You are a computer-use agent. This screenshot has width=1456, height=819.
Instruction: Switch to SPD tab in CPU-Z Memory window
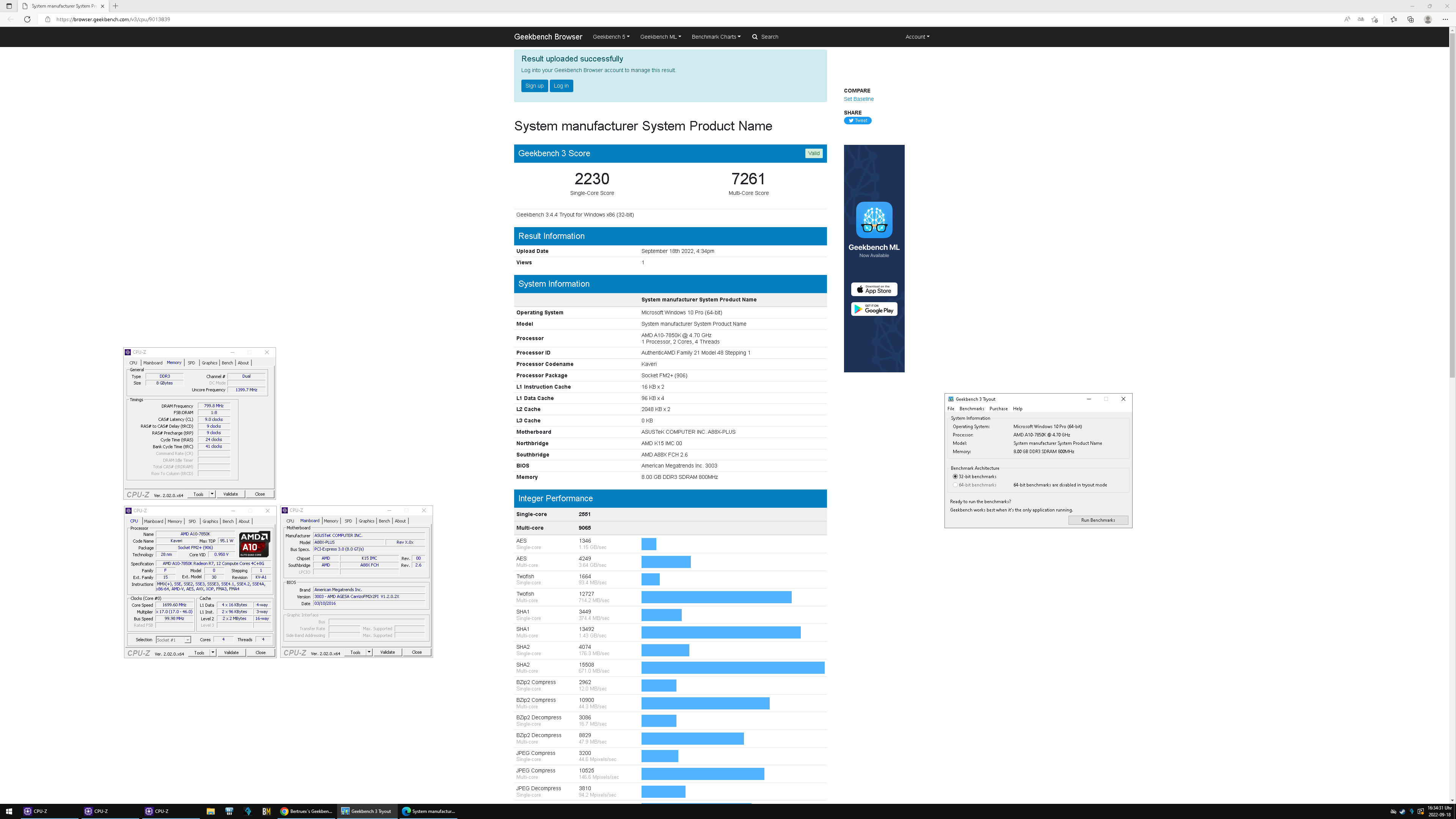click(191, 363)
